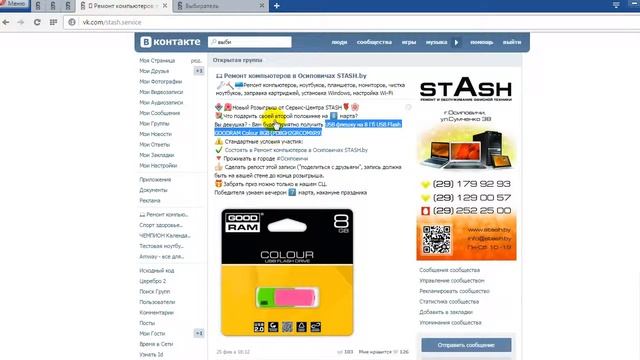This screenshot has height=360, width=640.
Task: Open Спорт здоровье.. in sidebar
Action: point(161,225)
